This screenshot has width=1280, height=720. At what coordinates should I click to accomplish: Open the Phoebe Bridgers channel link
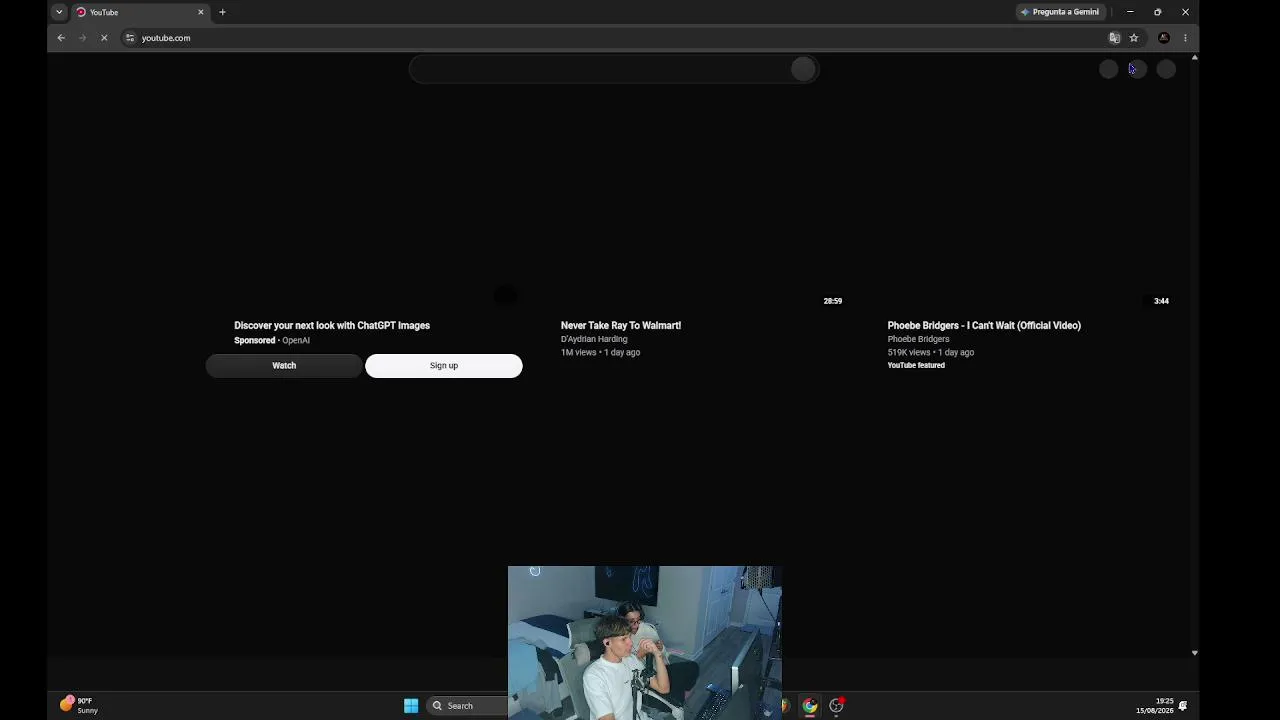(918, 339)
